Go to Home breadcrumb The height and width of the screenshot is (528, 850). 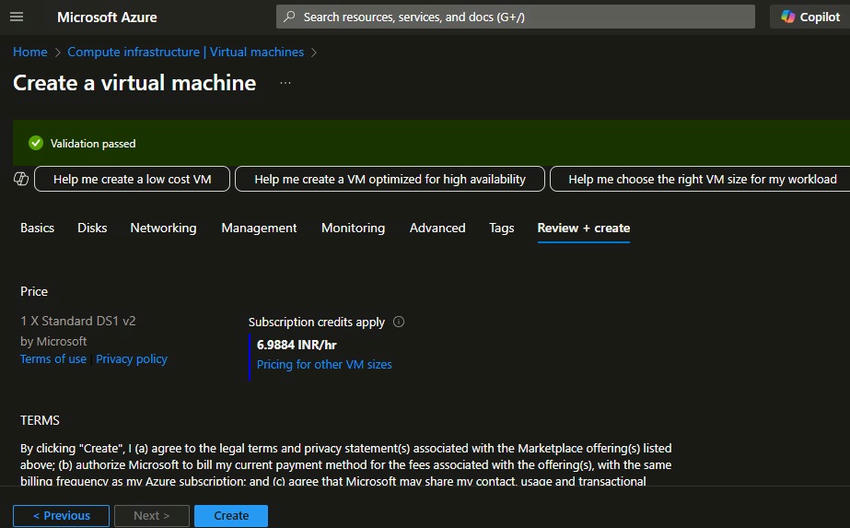tap(30, 52)
